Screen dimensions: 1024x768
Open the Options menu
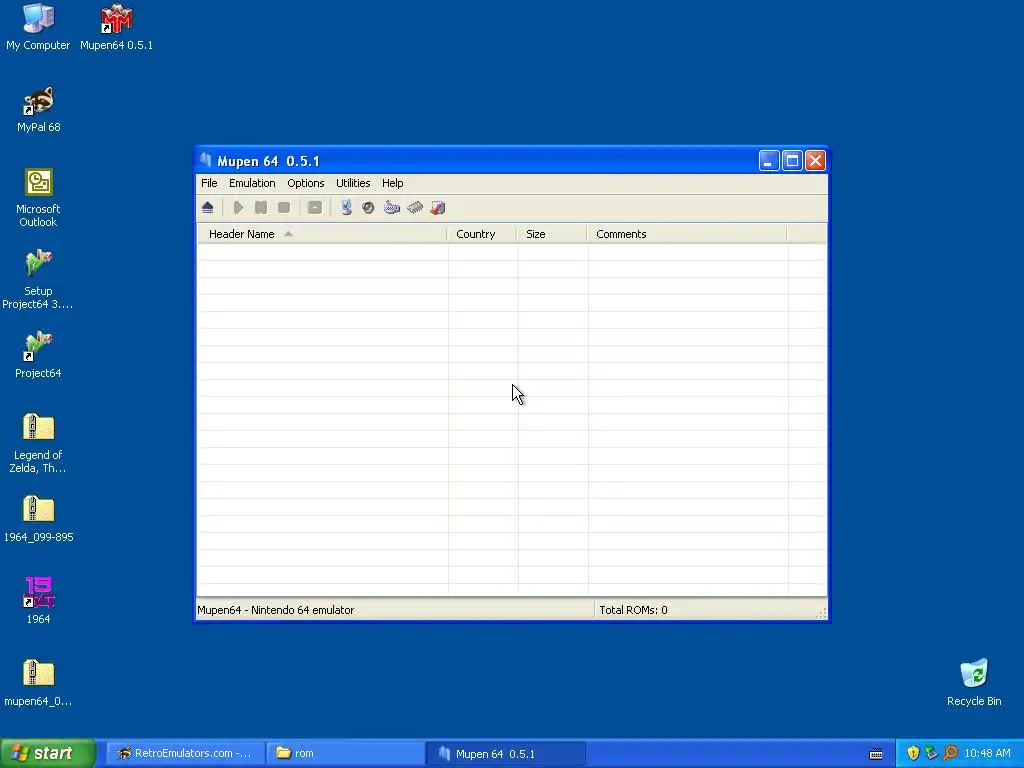click(306, 183)
